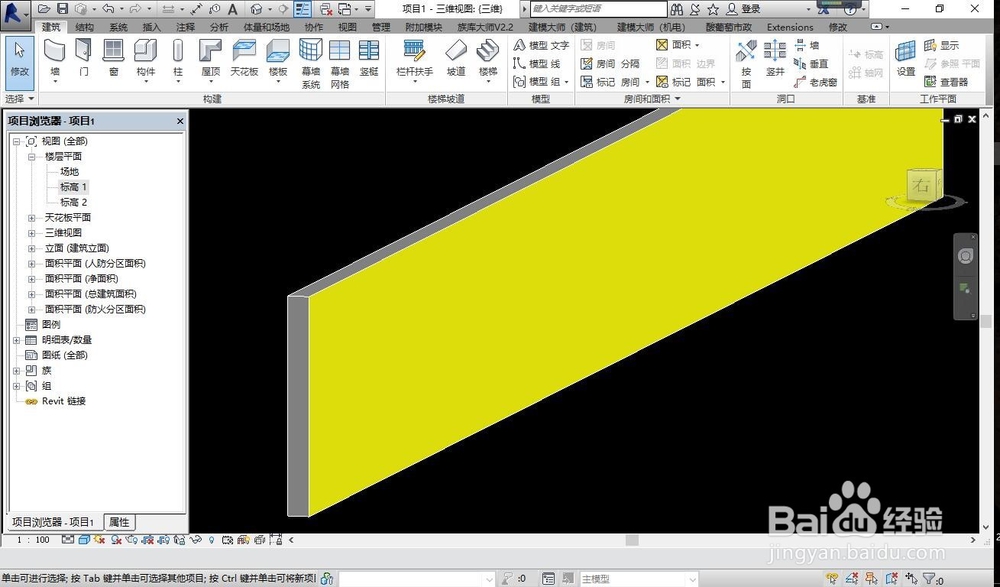The image size is (1000, 587).
Task: Click the Open folder icon in quick access toolbar
Action: point(44,9)
